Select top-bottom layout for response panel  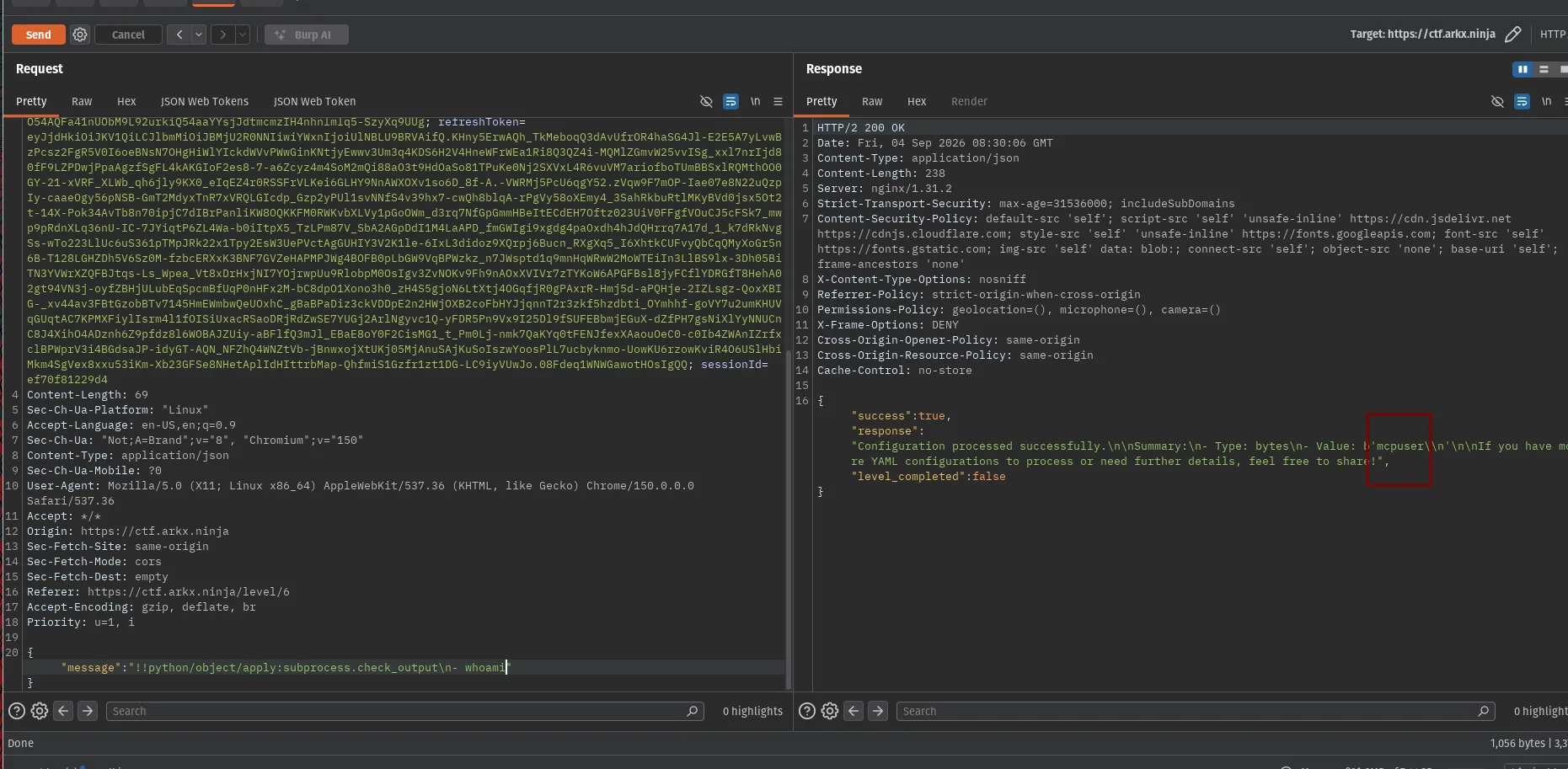pos(1544,69)
